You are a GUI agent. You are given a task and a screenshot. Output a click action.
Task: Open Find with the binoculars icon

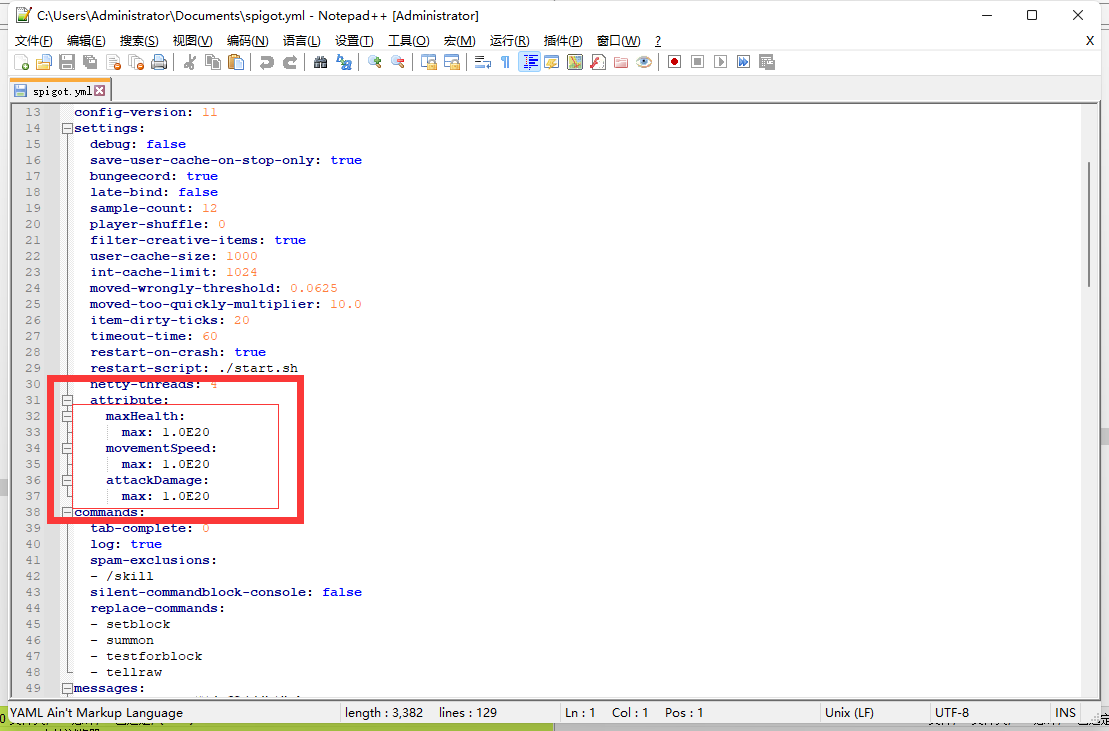coord(320,62)
